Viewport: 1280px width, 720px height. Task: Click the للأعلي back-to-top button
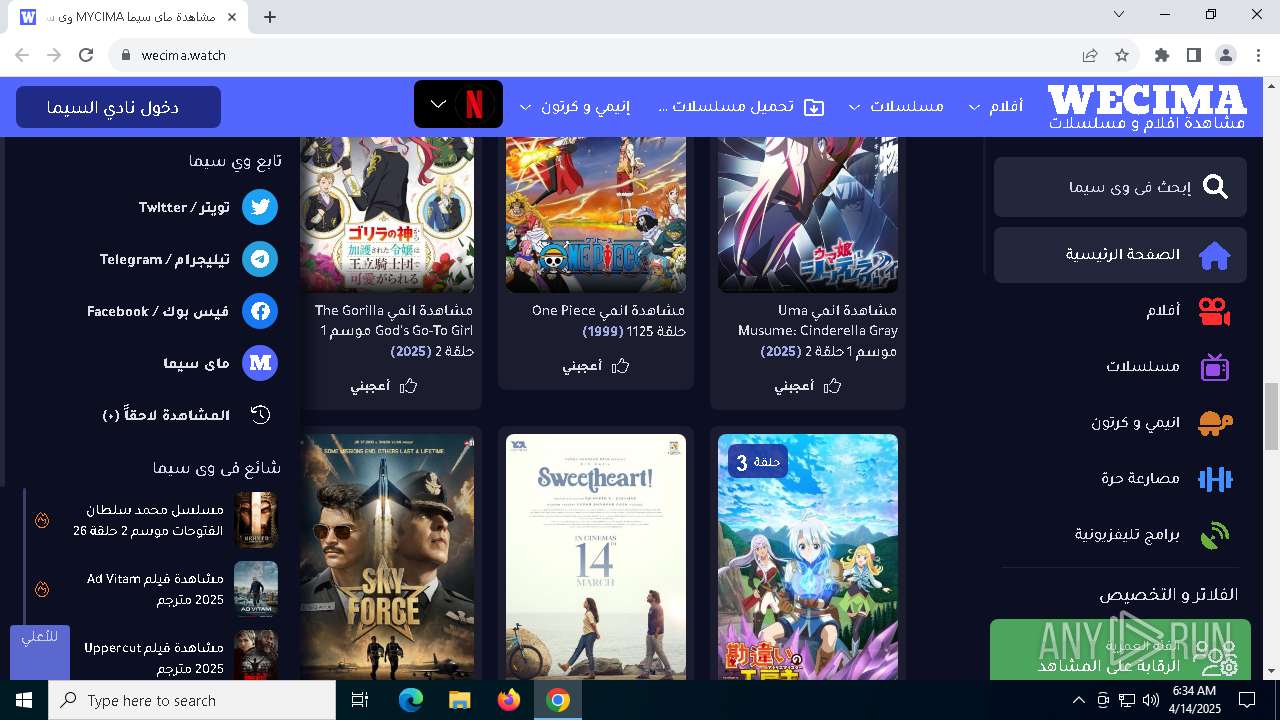[40, 653]
